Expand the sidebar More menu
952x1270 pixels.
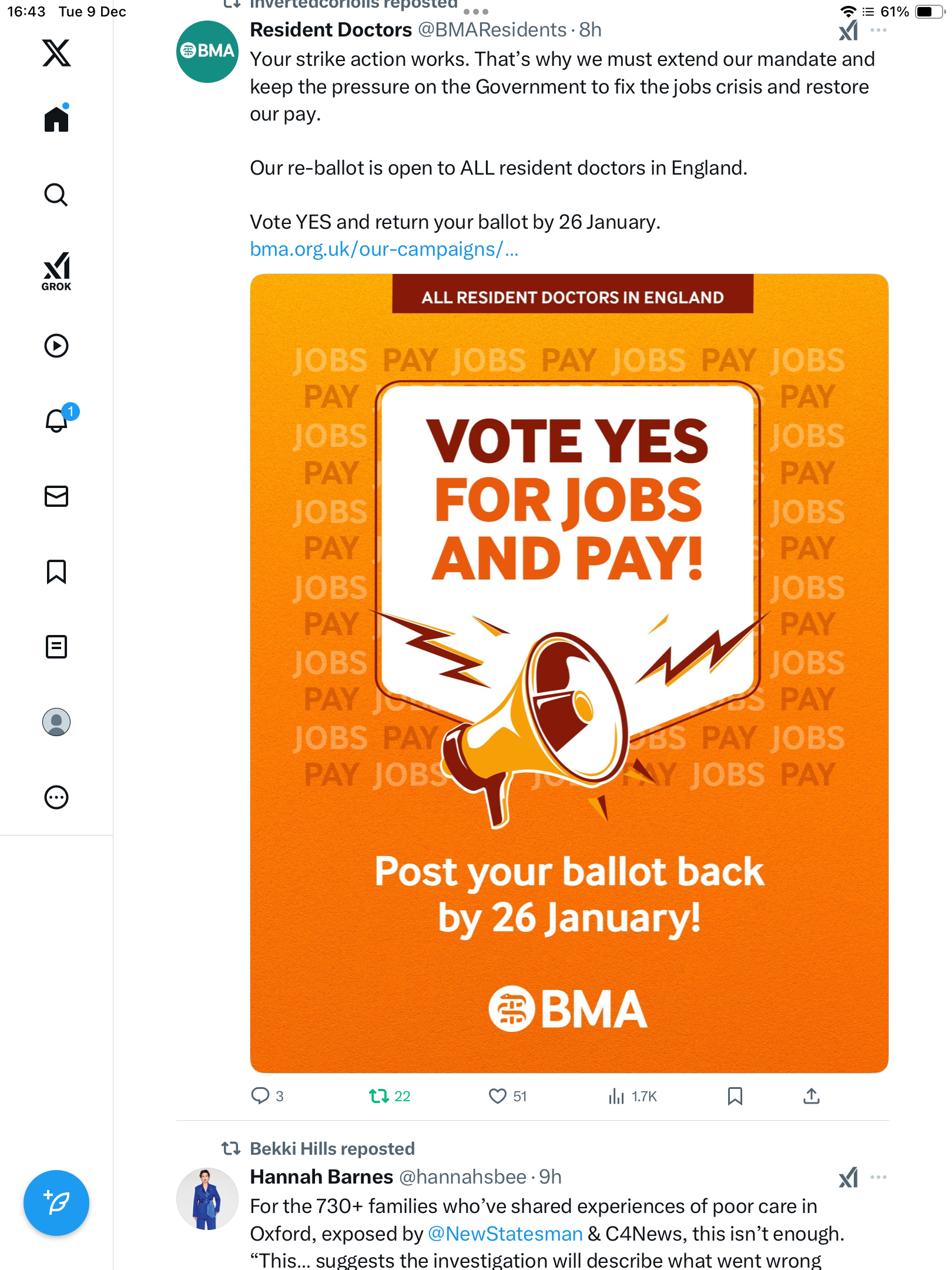[x=56, y=797]
